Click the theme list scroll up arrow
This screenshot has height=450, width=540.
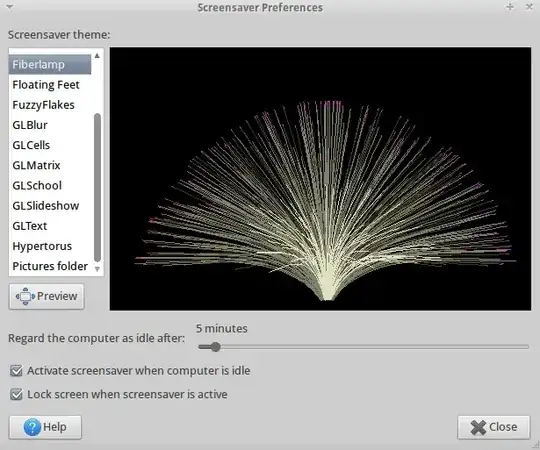97,55
